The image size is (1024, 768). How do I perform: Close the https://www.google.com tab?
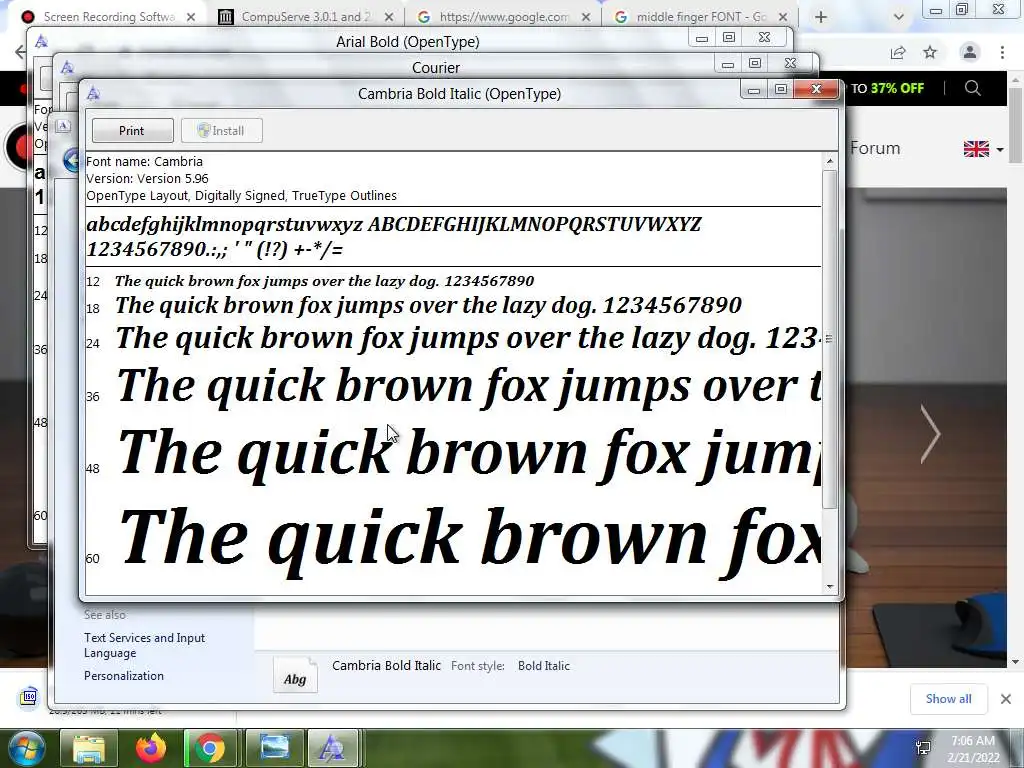(x=586, y=17)
